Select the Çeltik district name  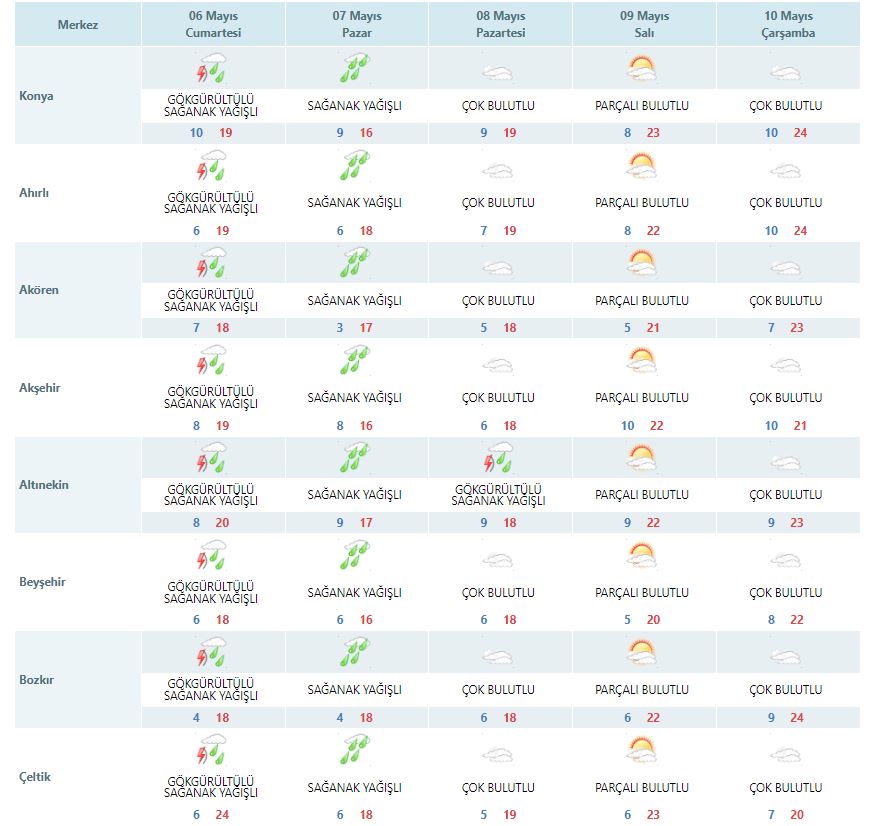(34, 777)
